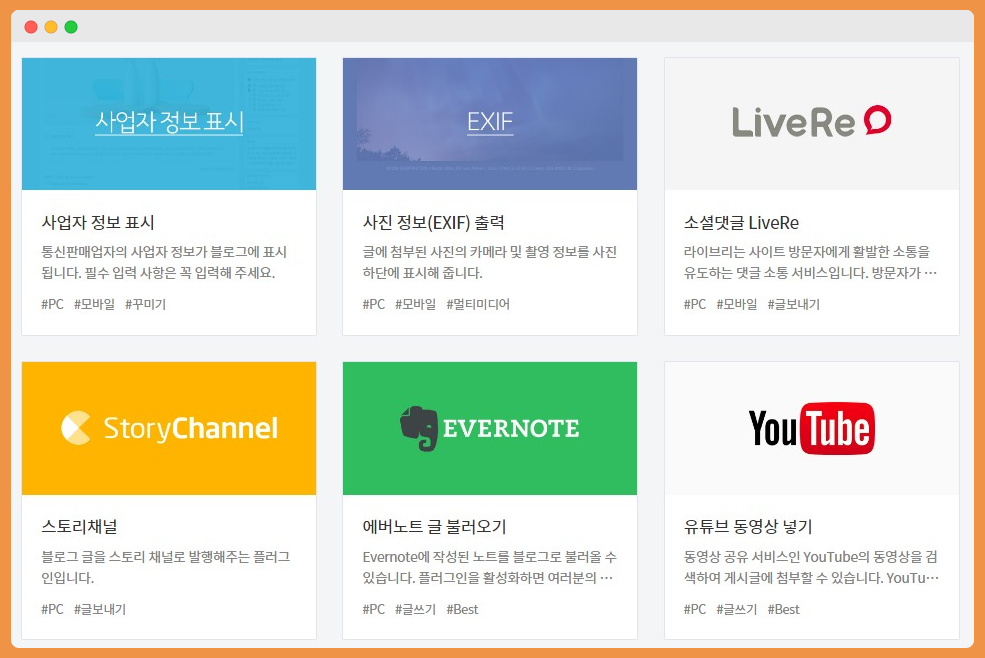Open the 사진 정보(EXIF) 출력 plugin title

pos(433,222)
